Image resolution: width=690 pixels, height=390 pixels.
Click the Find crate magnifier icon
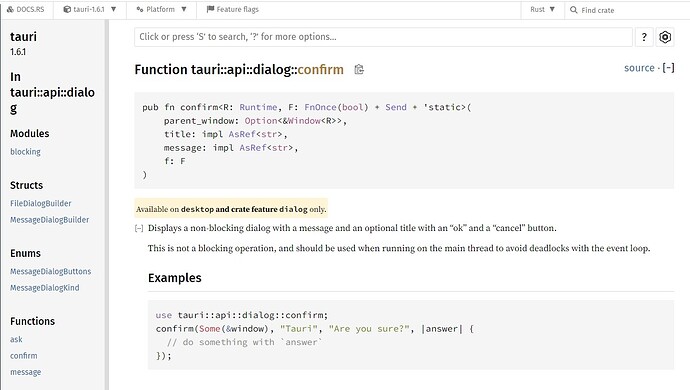point(573,10)
